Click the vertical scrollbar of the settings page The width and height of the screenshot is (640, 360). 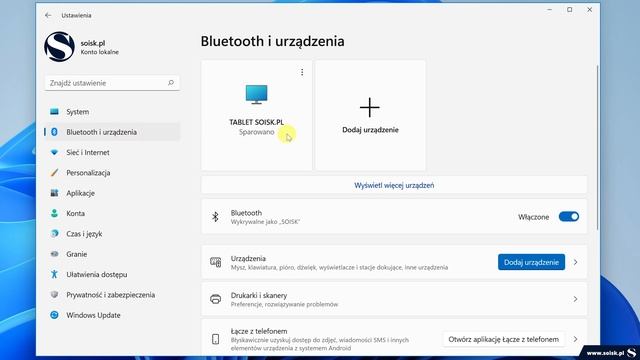(597, 147)
